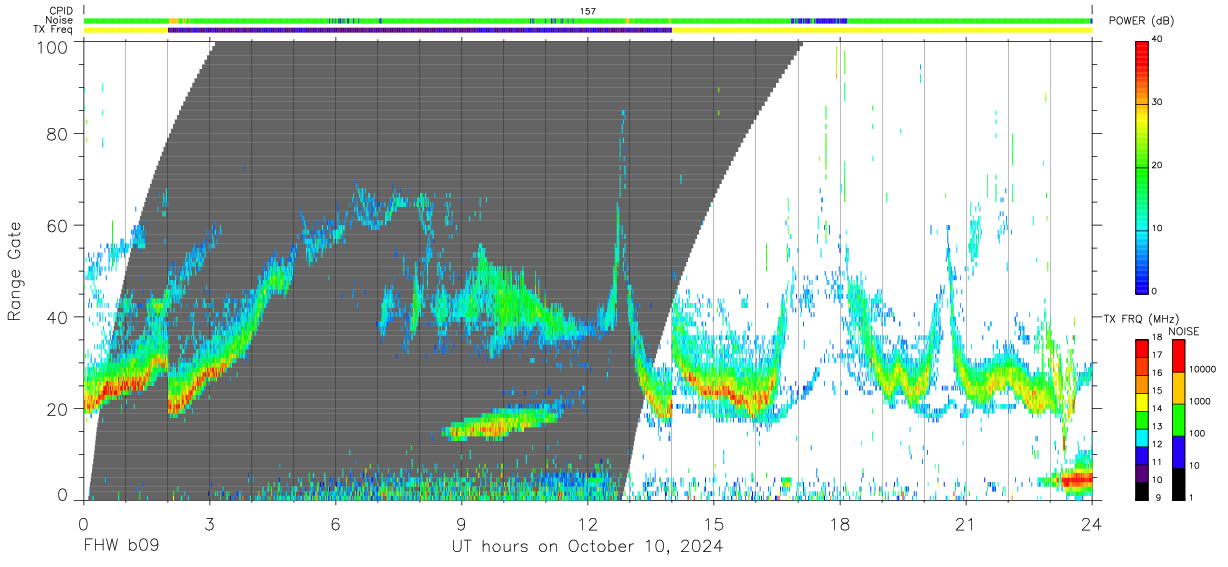1228x567 pixels.
Task: Click the 9 tick on the TX FRQ scale
Action: (1160, 497)
